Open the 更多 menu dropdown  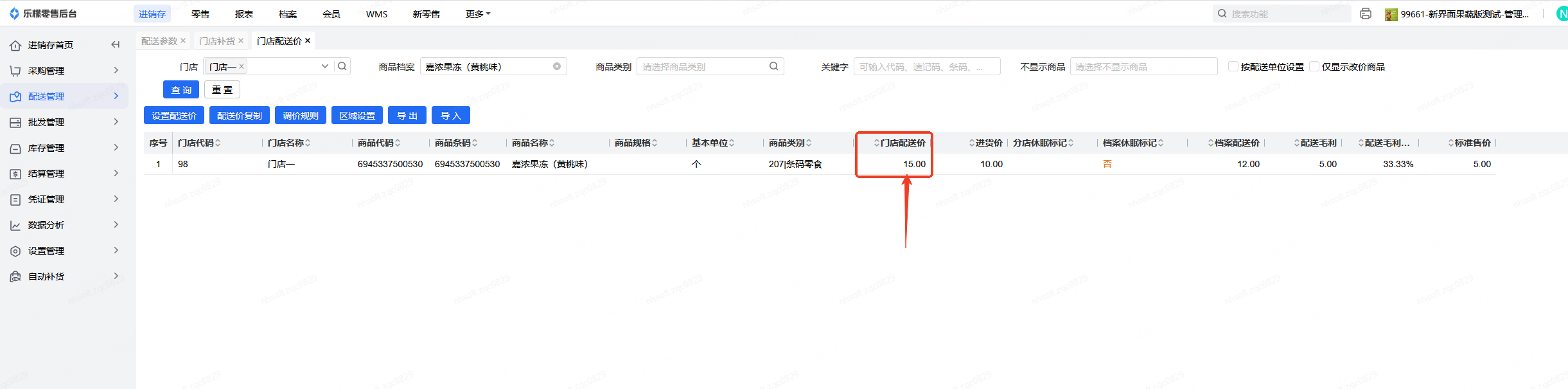[x=478, y=14]
